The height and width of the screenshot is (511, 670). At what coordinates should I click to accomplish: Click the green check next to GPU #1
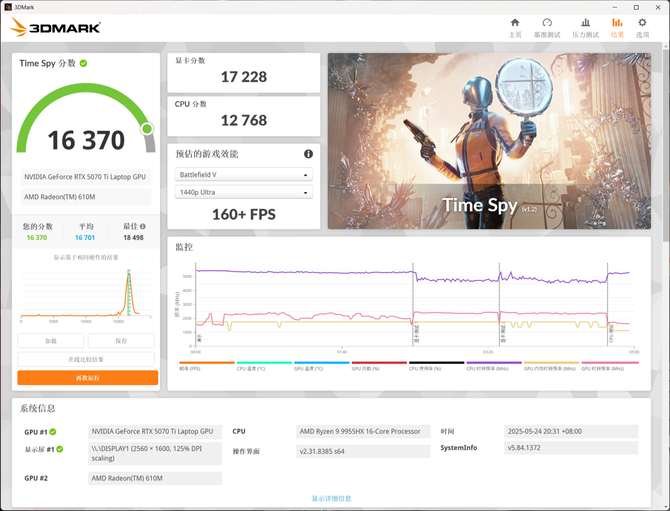[x=53, y=432]
